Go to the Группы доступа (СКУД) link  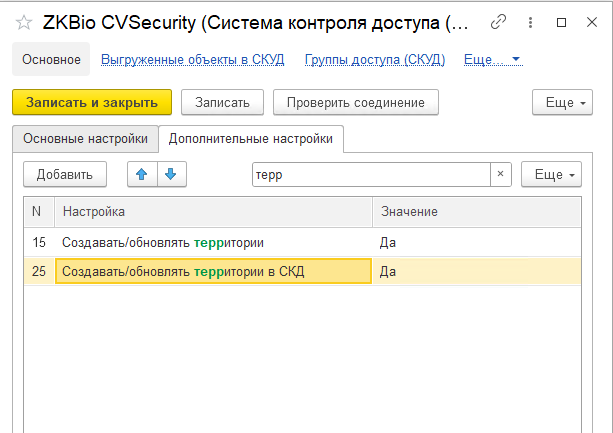click(x=375, y=60)
